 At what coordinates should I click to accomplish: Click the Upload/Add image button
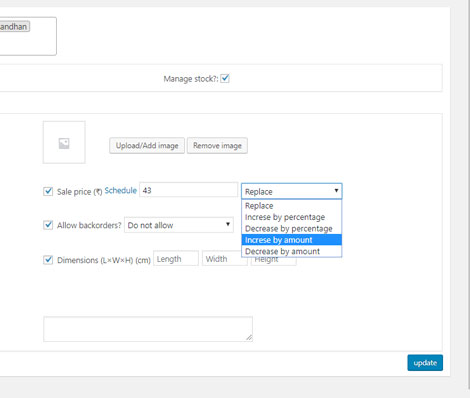pos(147,146)
